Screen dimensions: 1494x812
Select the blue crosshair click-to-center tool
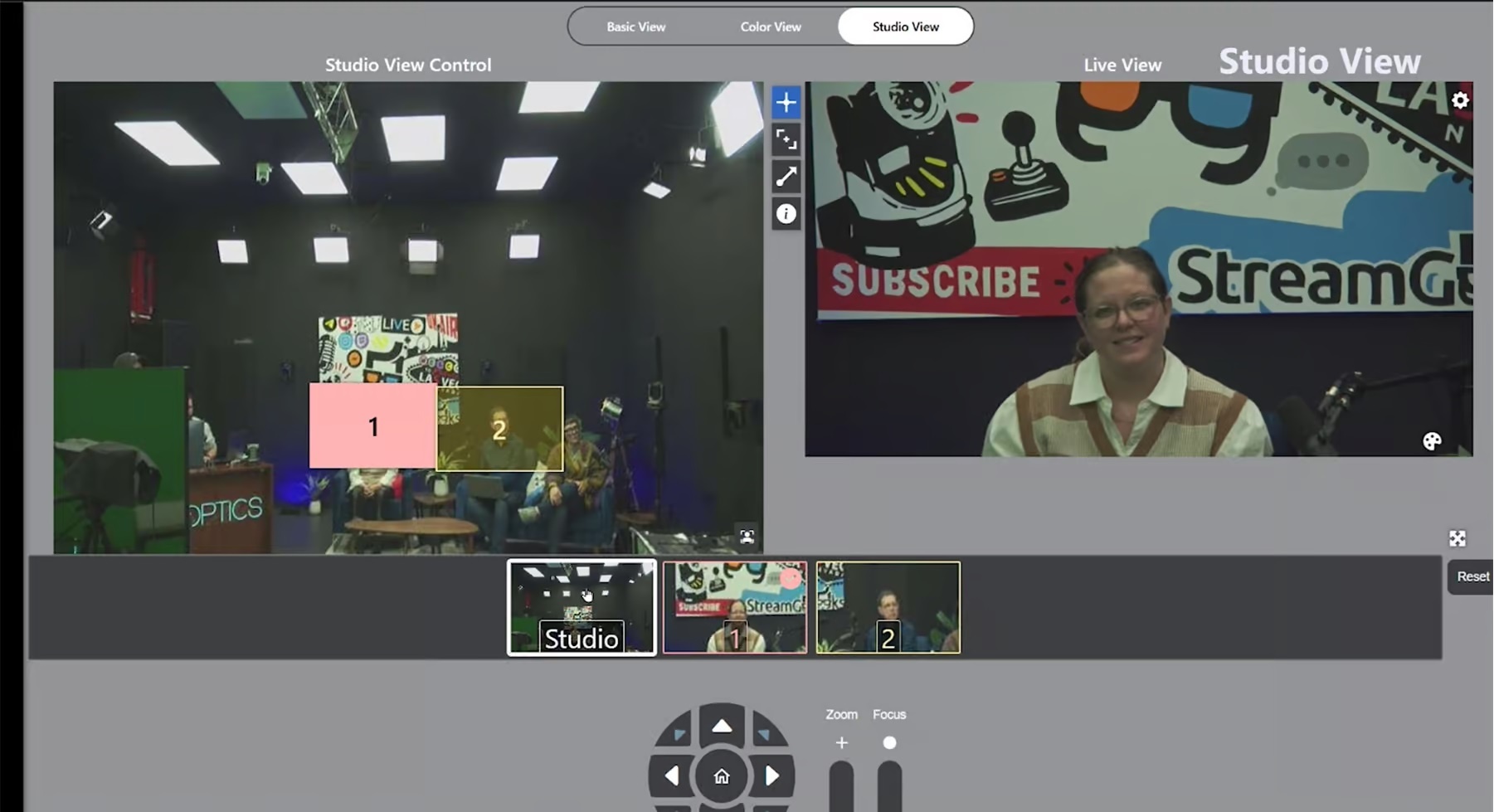point(786,103)
